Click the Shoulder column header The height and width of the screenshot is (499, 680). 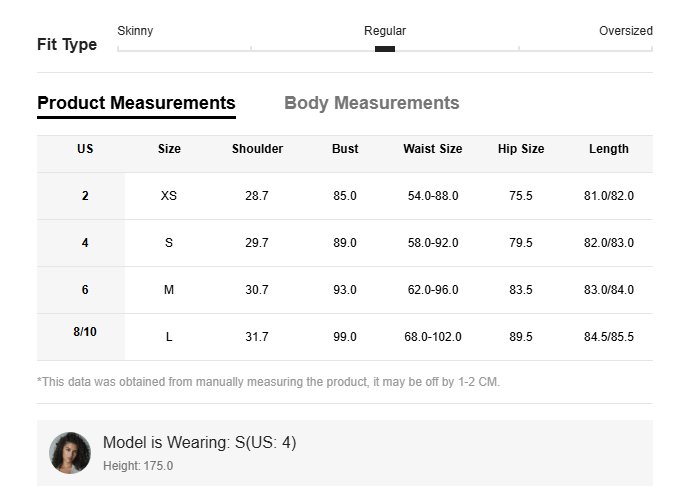pos(257,149)
